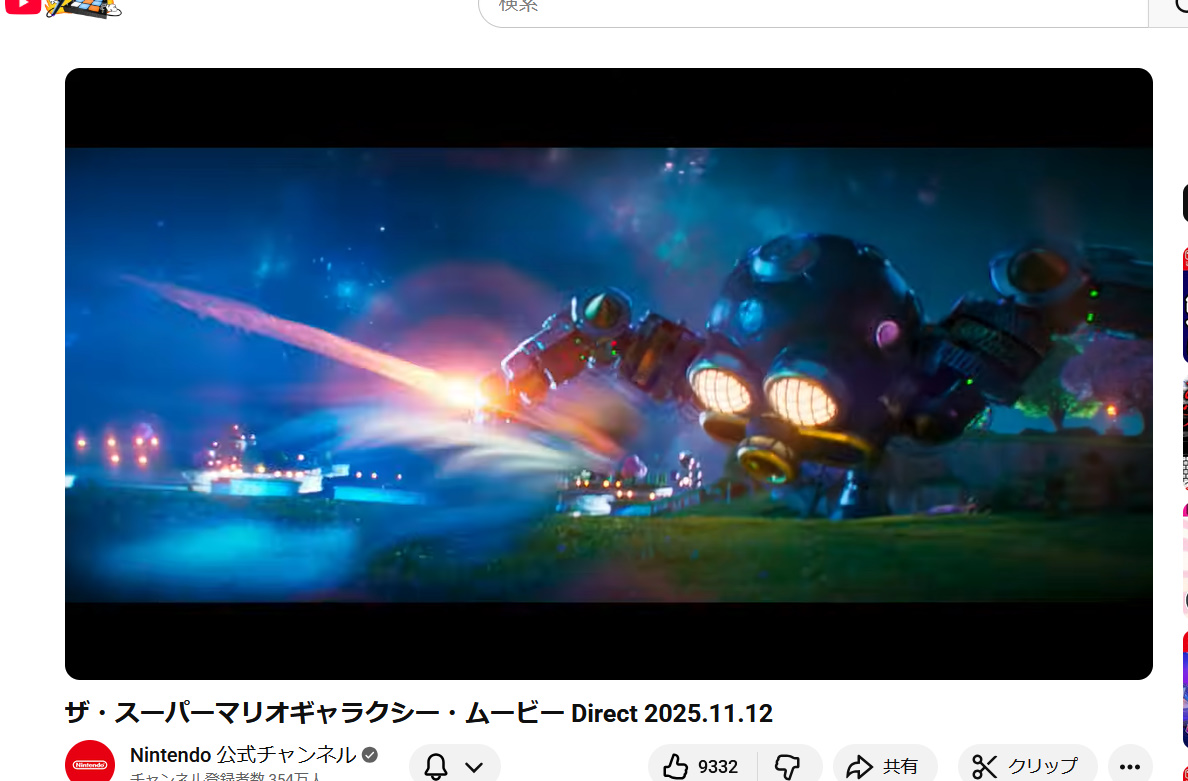Focus the 検索 search box

(812, 8)
